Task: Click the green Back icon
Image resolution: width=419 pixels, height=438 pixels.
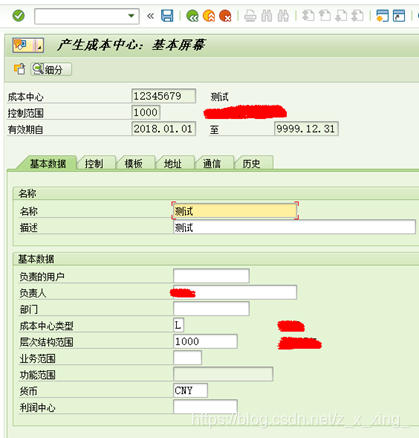Action: (192, 16)
